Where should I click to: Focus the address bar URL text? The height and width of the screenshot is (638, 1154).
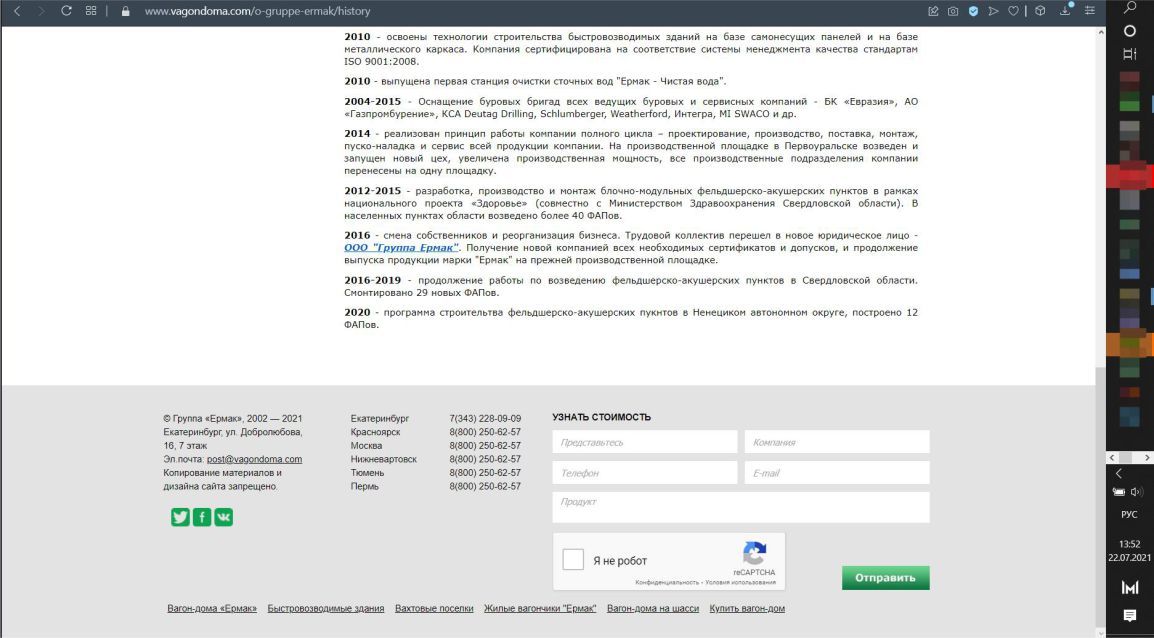pos(257,11)
